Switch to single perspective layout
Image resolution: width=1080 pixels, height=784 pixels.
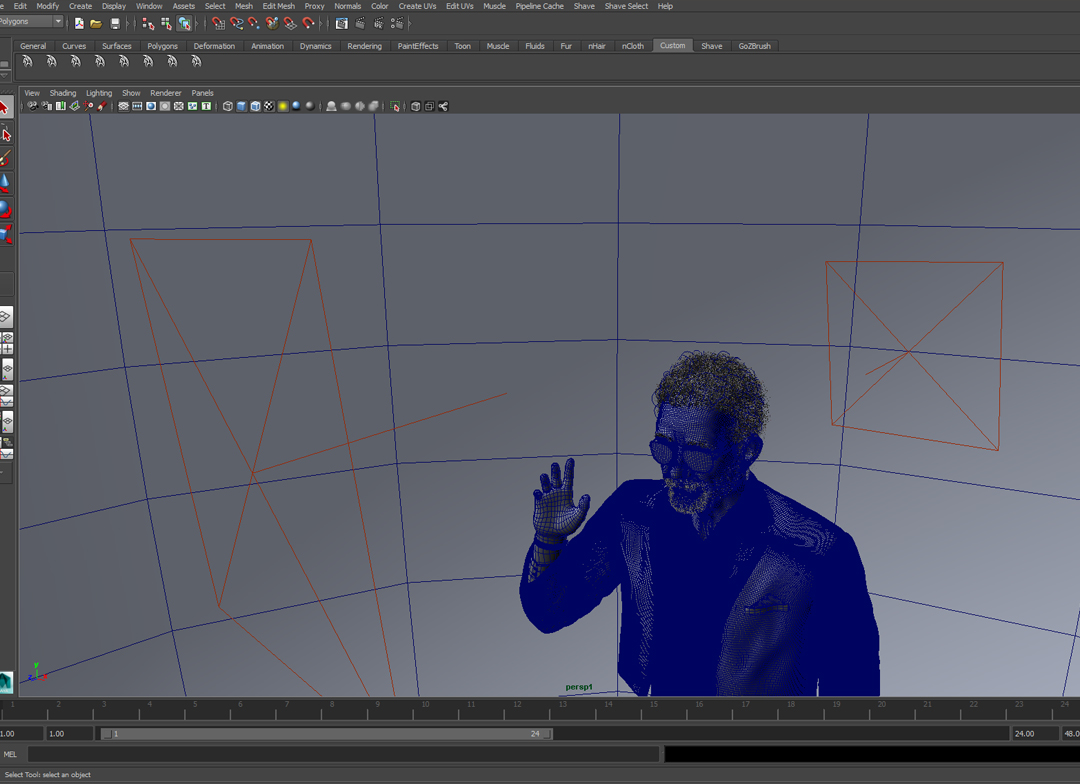click(x=6, y=317)
